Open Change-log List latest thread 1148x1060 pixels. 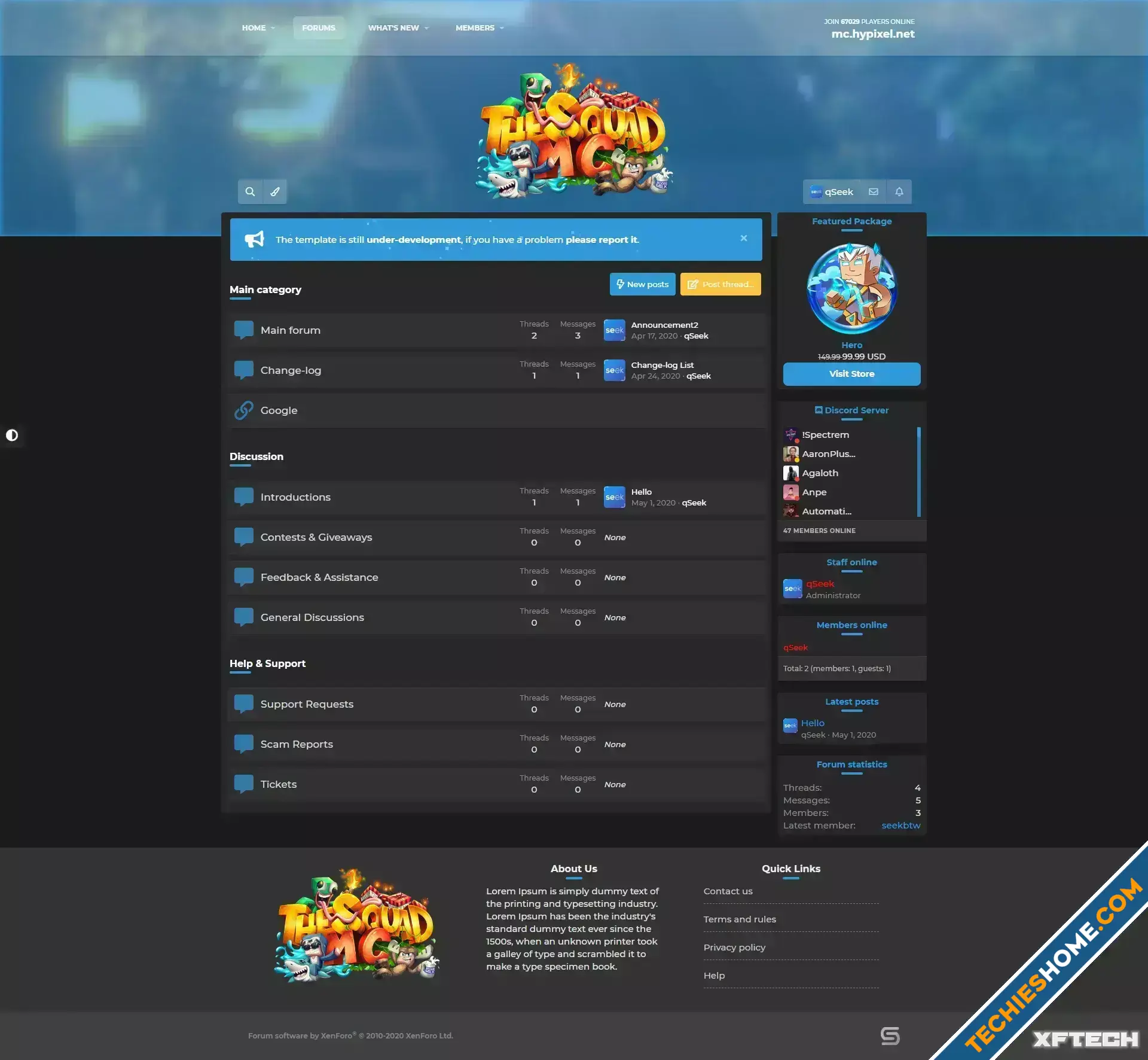coord(662,365)
